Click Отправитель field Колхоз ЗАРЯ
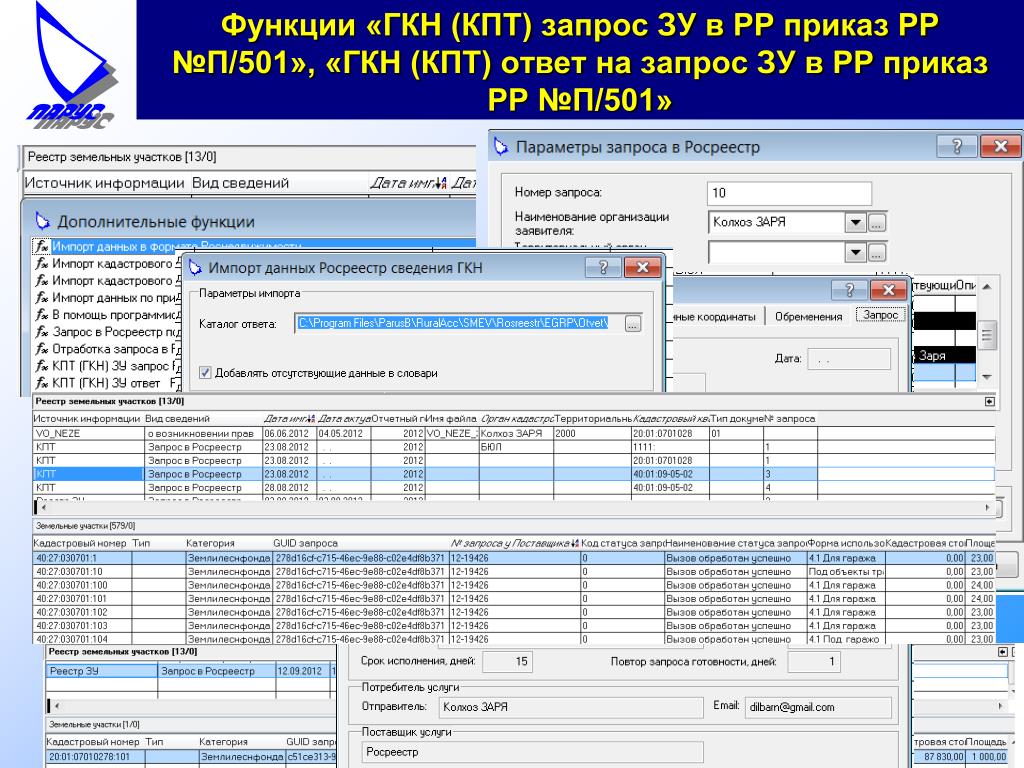 (x=571, y=707)
